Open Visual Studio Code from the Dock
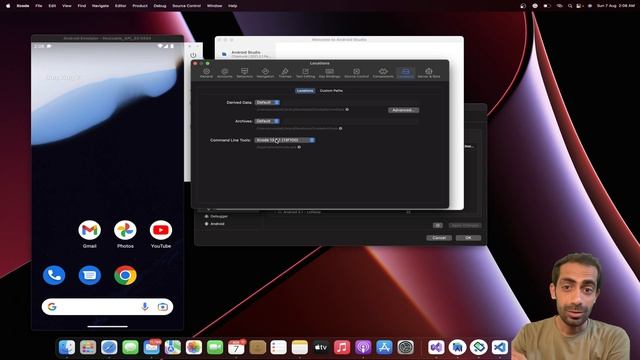The image size is (640, 360). point(500,347)
